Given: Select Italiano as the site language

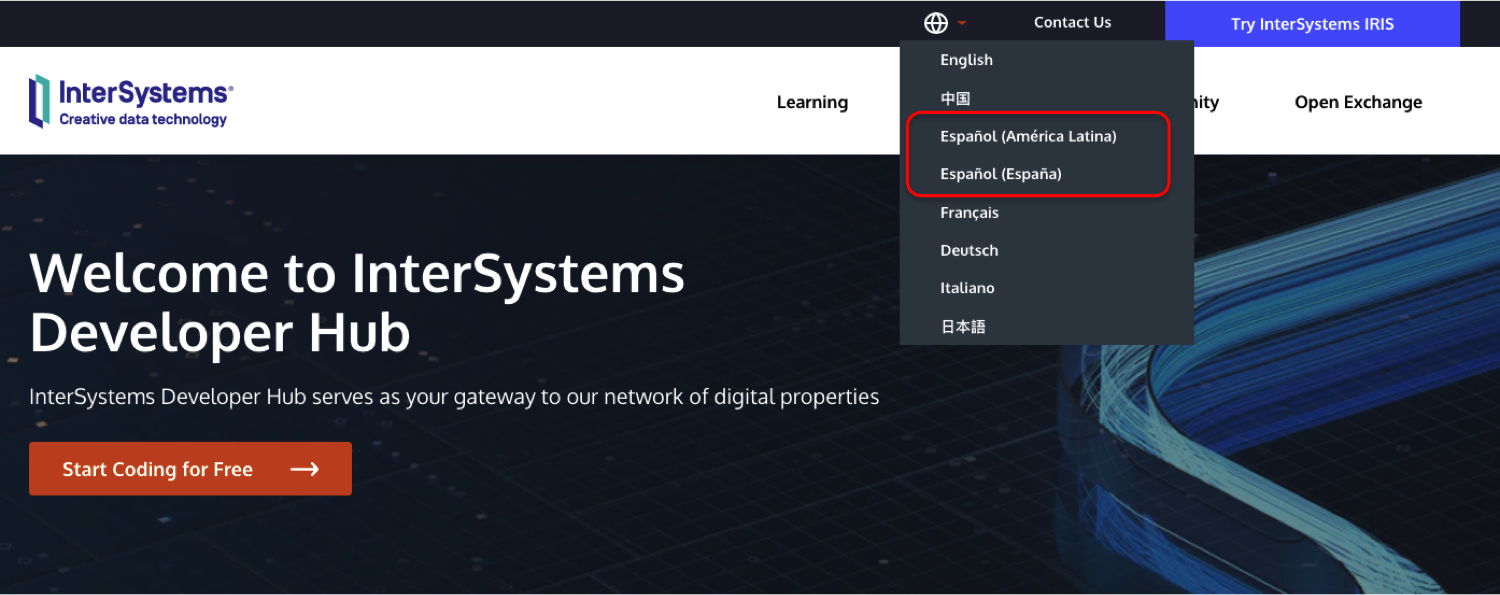Looking at the screenshot, I should (967, 288).
